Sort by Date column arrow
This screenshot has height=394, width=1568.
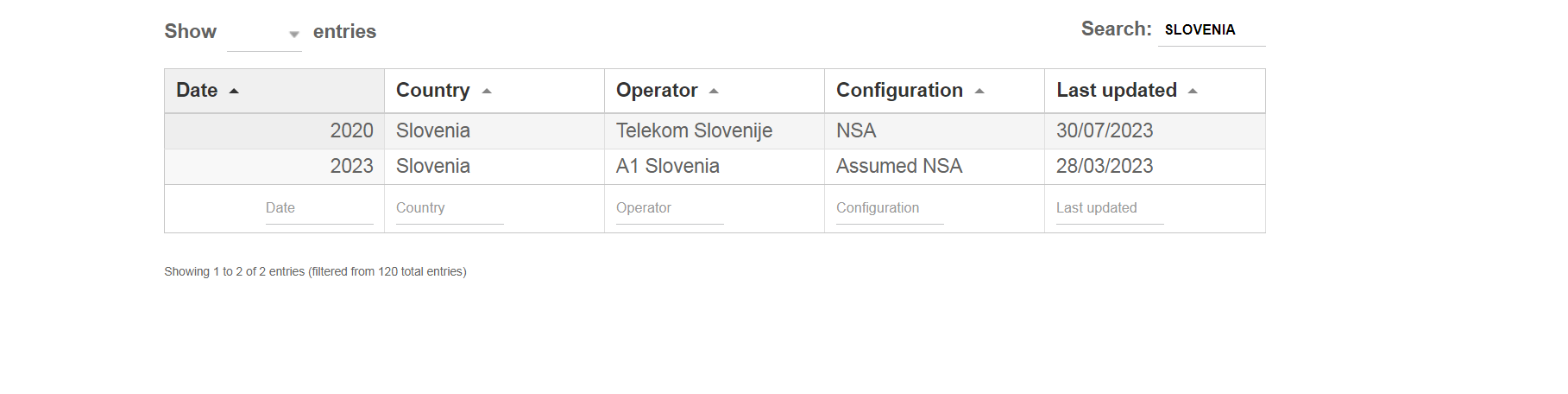click(234, 91)
